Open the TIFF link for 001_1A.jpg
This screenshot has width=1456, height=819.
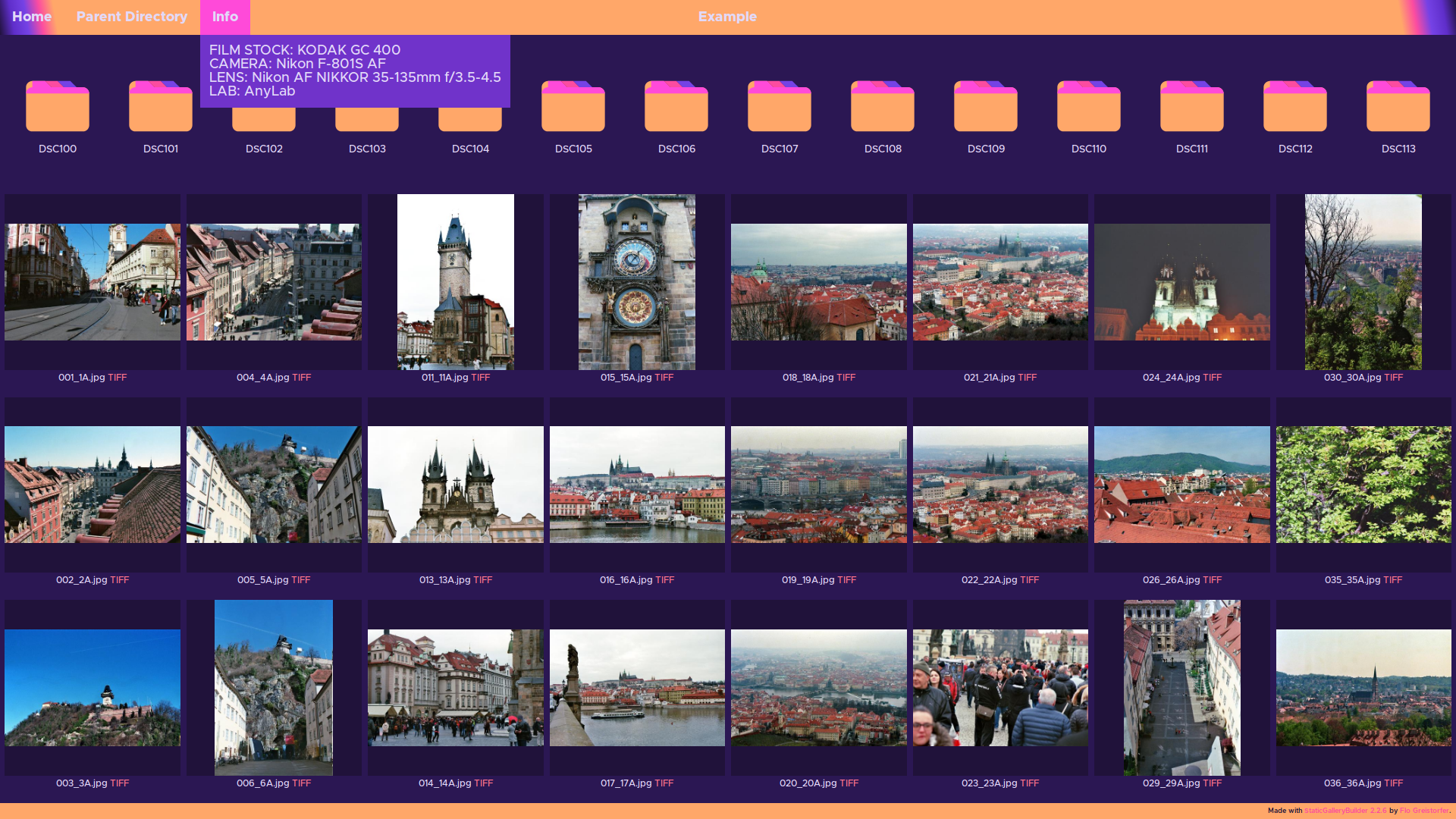(x=118, y=377)
